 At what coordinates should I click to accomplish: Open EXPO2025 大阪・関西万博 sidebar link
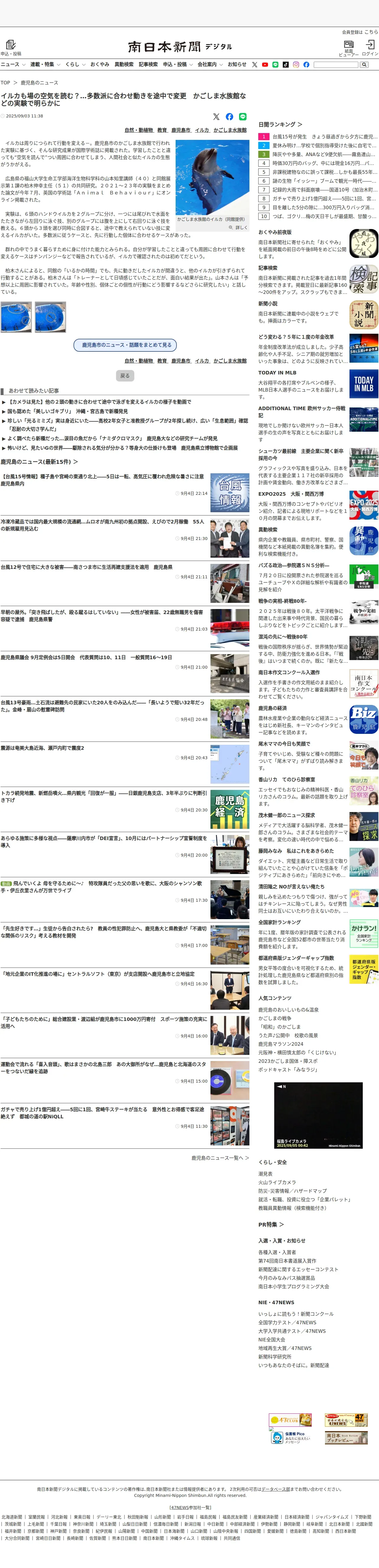291,494
